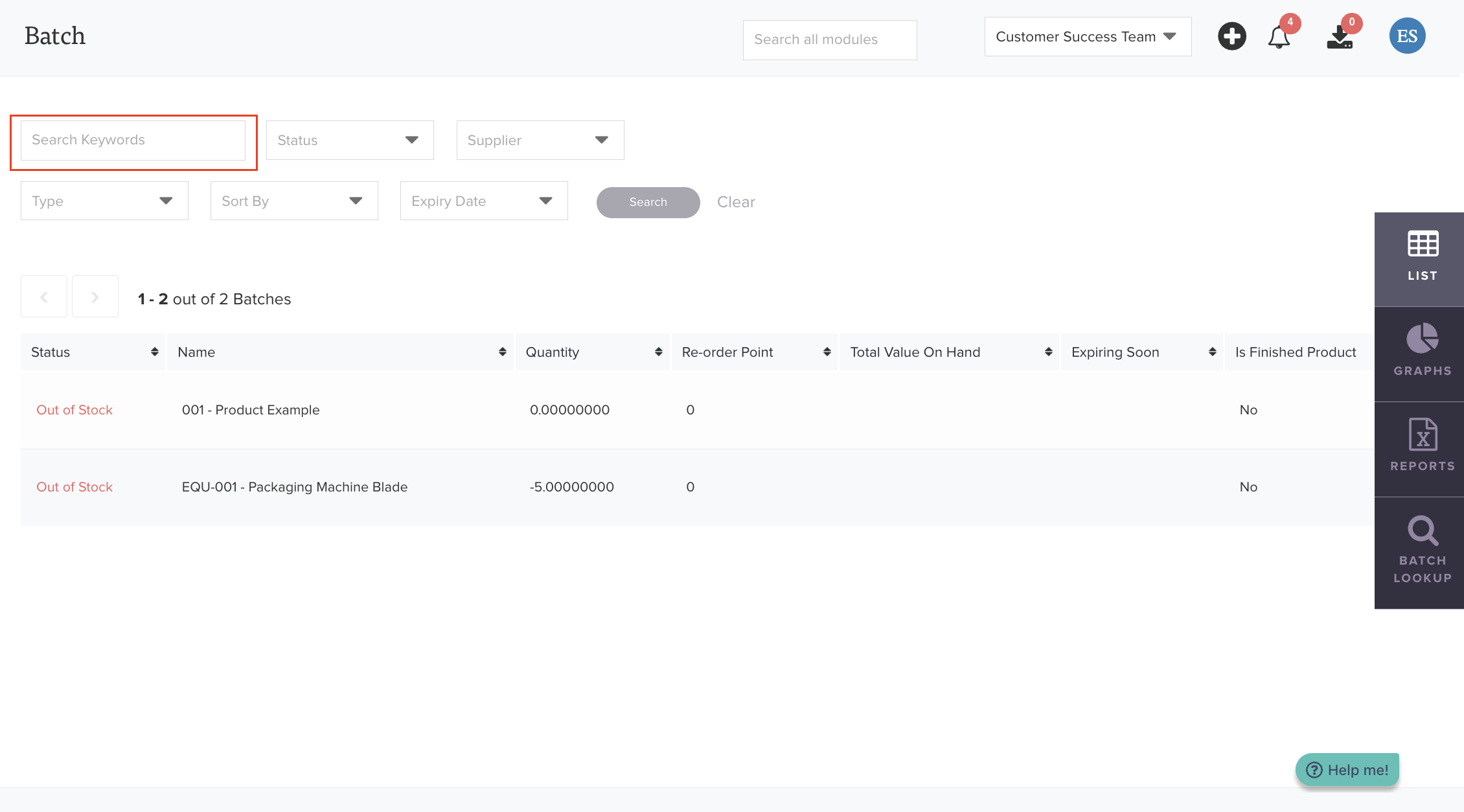
Task: Expand the Supplier filter dropdown
Action: point(540,140)
